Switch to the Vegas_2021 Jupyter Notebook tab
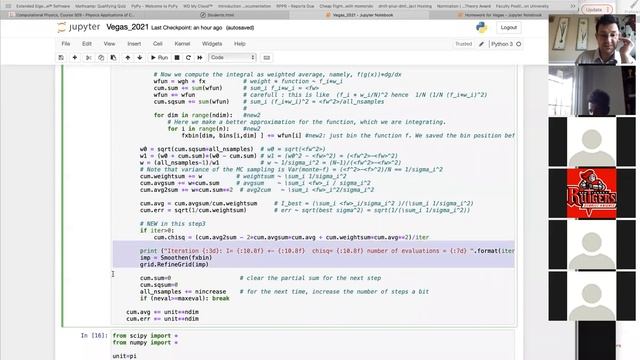The height and width of the screenshot is (360, 640). click(359, 15)
